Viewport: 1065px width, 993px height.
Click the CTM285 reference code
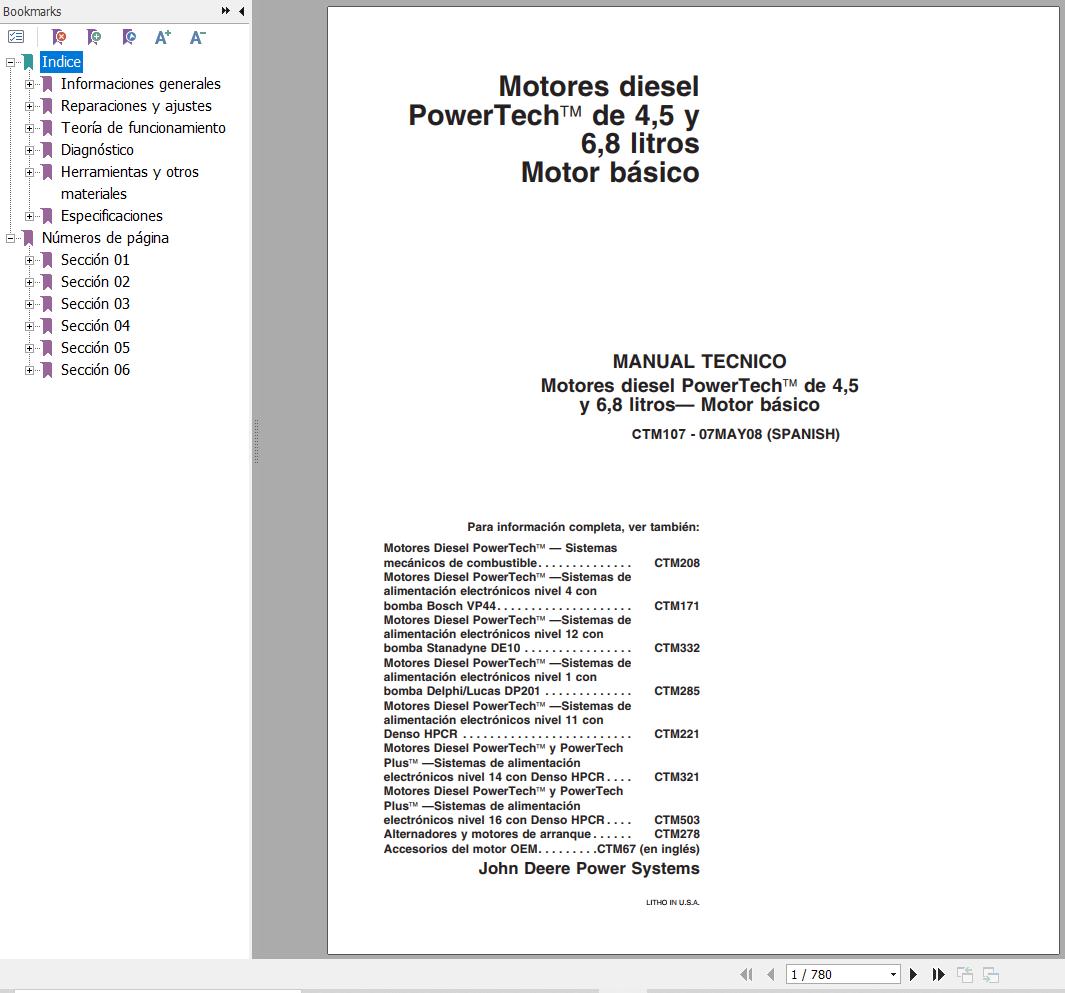coord(676,691)
